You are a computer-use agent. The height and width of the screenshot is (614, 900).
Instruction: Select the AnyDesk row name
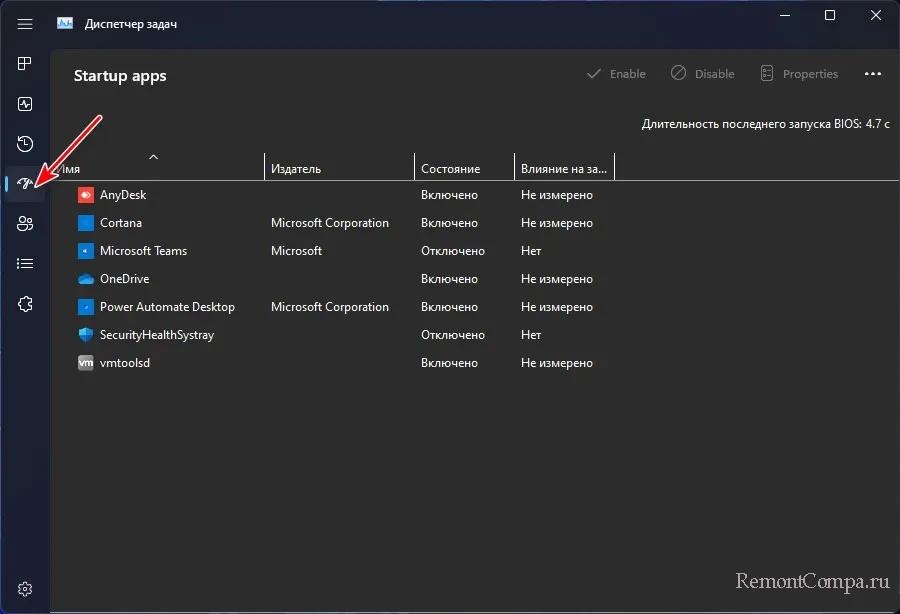(x=123, y=195)
